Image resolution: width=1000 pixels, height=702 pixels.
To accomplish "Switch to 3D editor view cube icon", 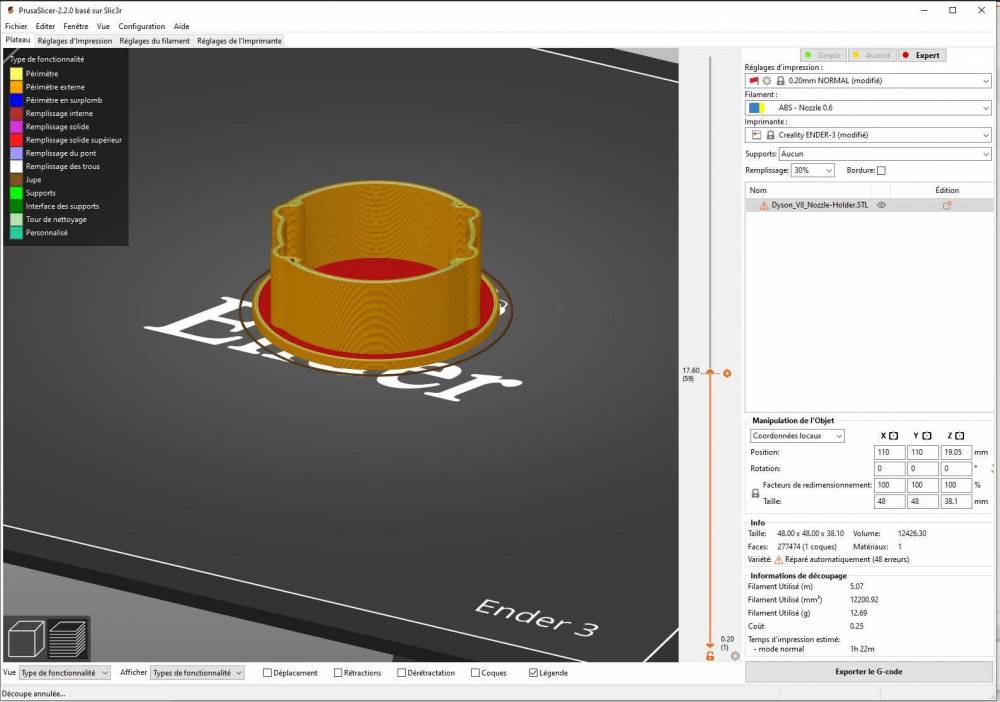I will point(26,639).
